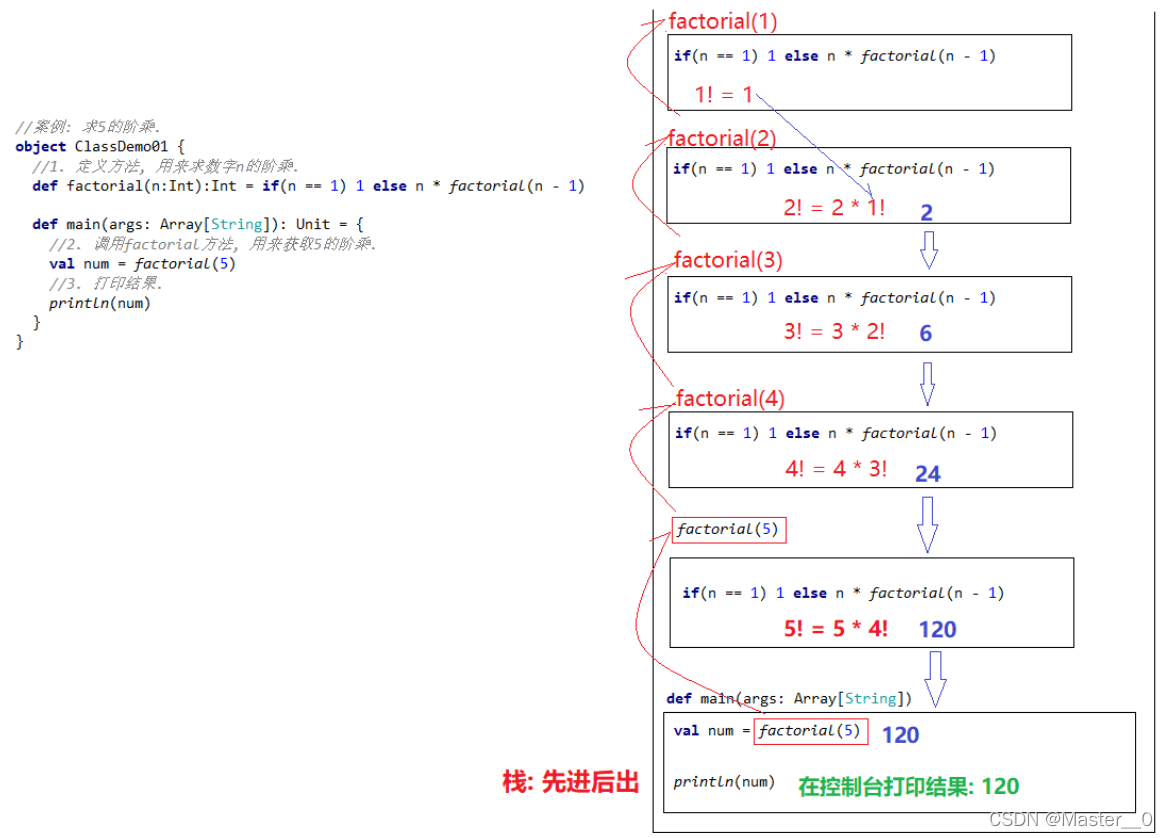Click 'val num = factorial(5)' in left code

[142, 264]
